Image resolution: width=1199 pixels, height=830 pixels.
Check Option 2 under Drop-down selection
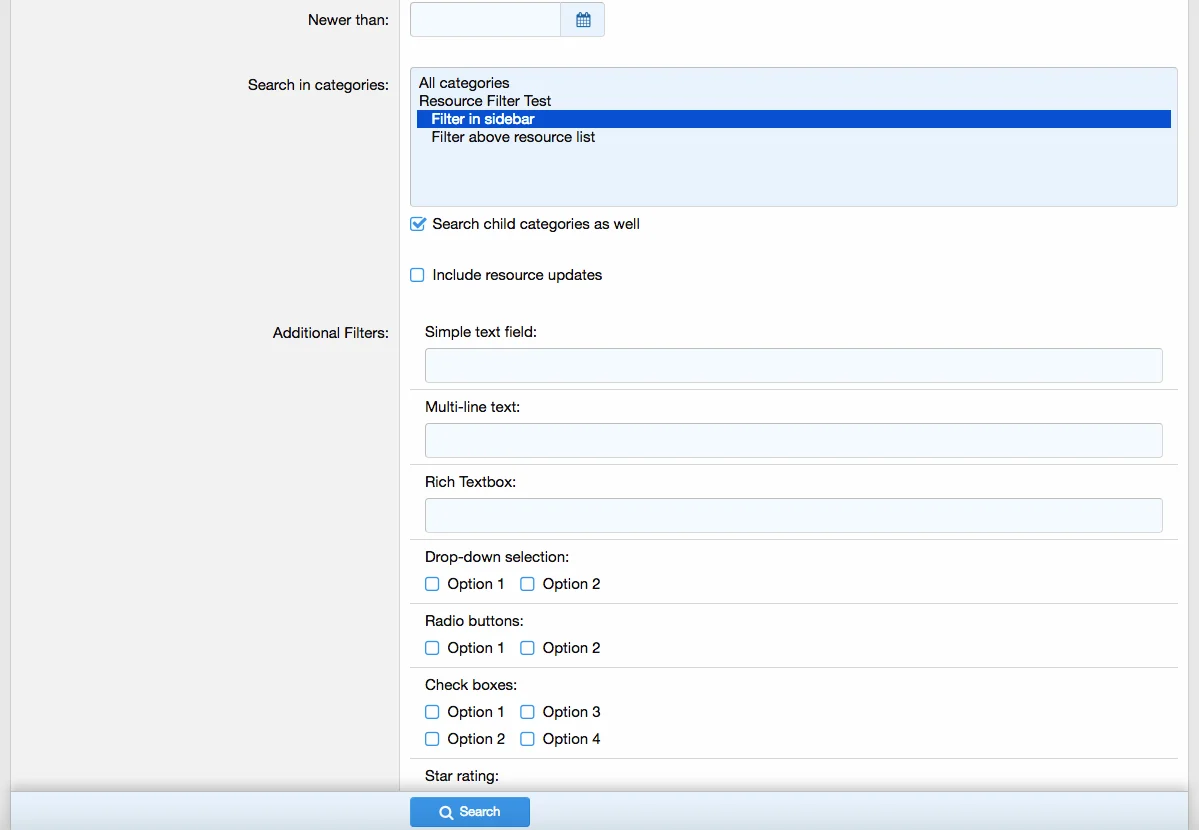[x=527, y=584]
